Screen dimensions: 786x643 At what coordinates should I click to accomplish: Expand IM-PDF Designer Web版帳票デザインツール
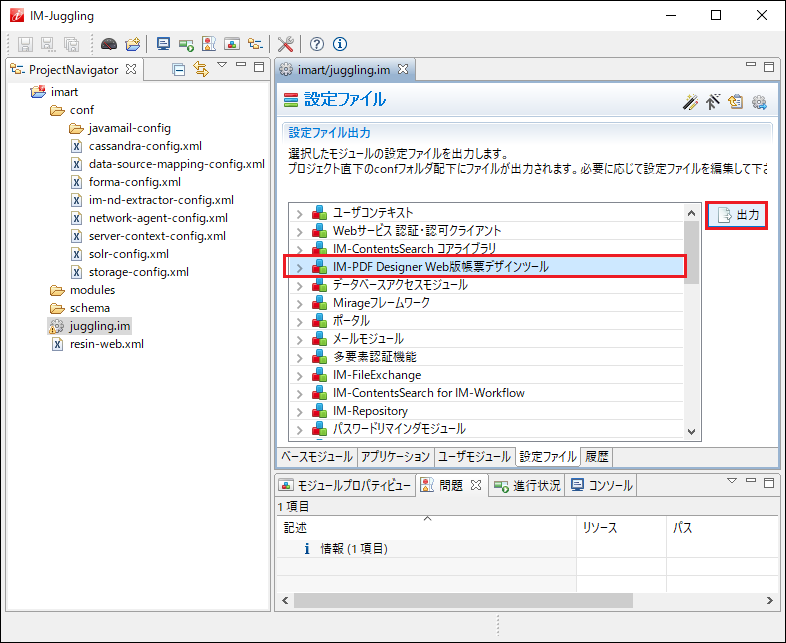click(x=300, y=268)
